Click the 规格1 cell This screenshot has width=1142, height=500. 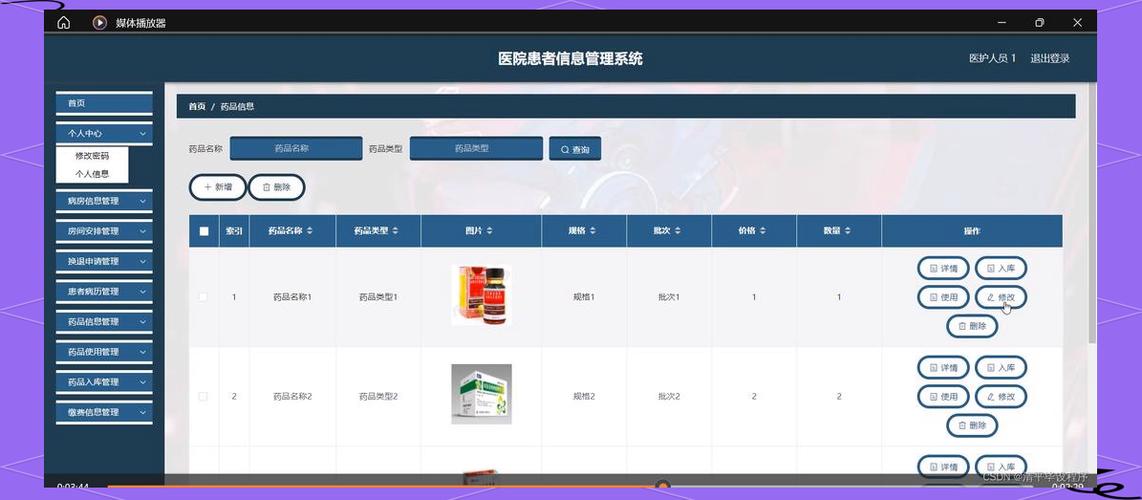[x=584, y=297]
